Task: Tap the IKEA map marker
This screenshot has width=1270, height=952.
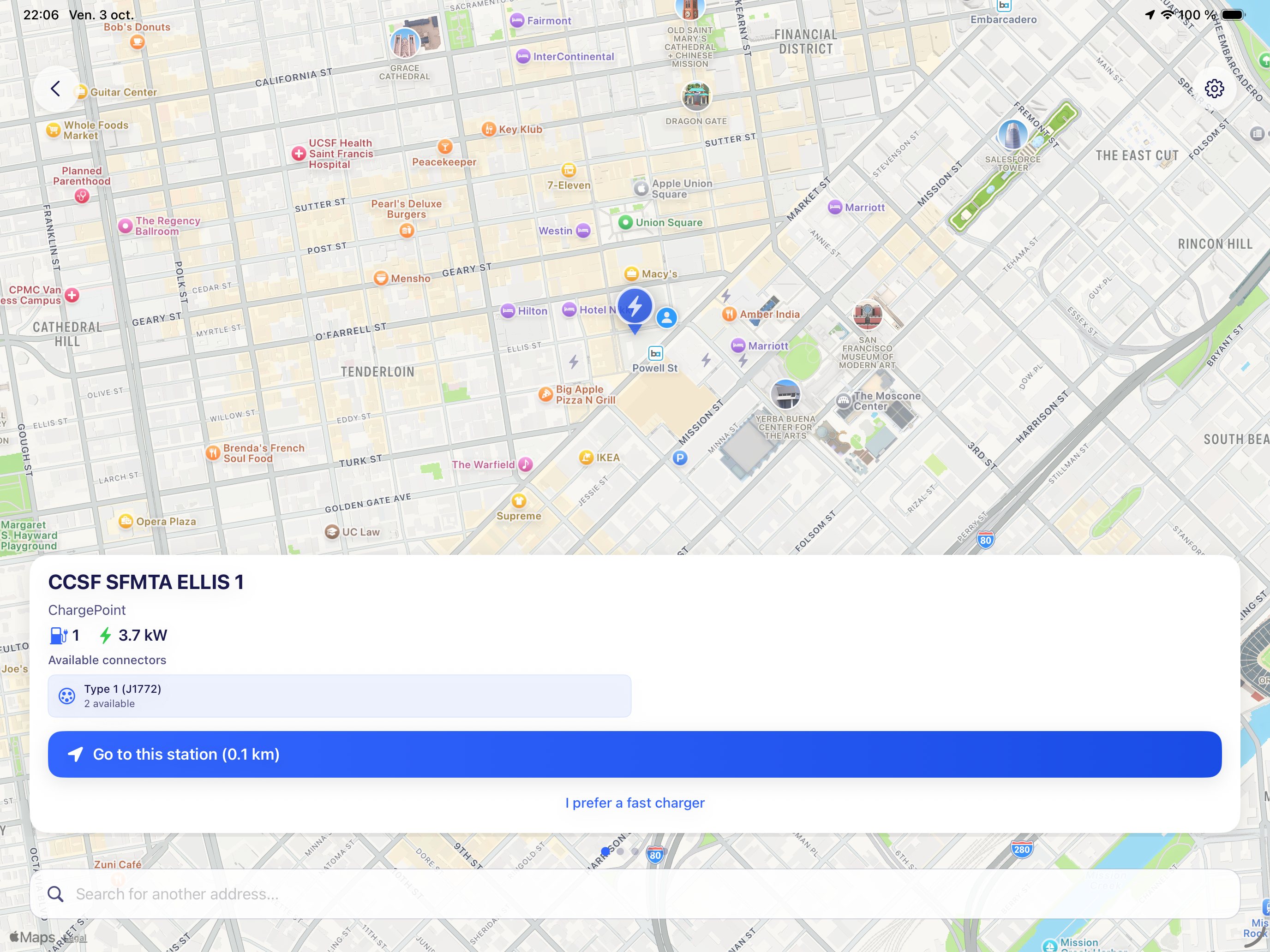Action: [x=586, y=458]
